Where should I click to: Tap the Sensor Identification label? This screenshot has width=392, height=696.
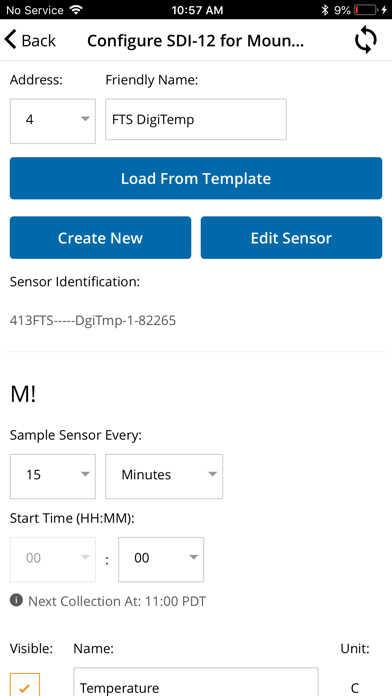(x=75, y=282)
